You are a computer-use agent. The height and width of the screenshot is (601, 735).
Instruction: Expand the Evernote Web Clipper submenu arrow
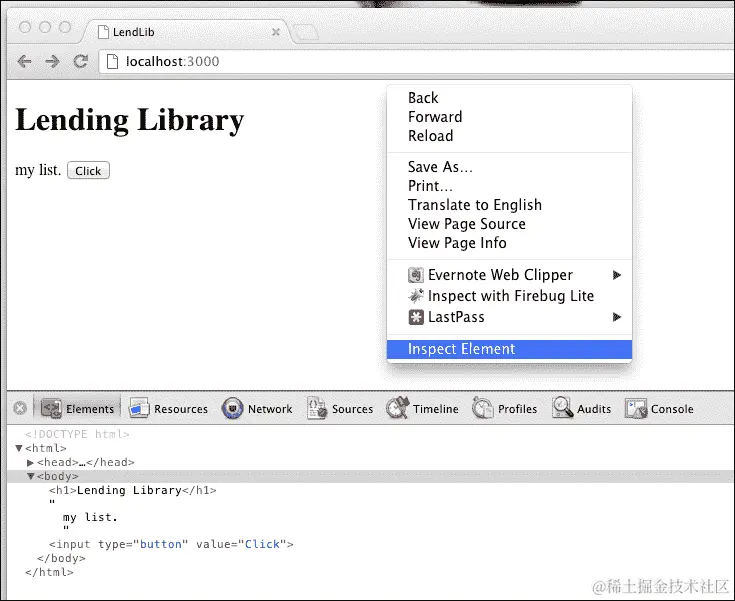click(x=617, y=275)
